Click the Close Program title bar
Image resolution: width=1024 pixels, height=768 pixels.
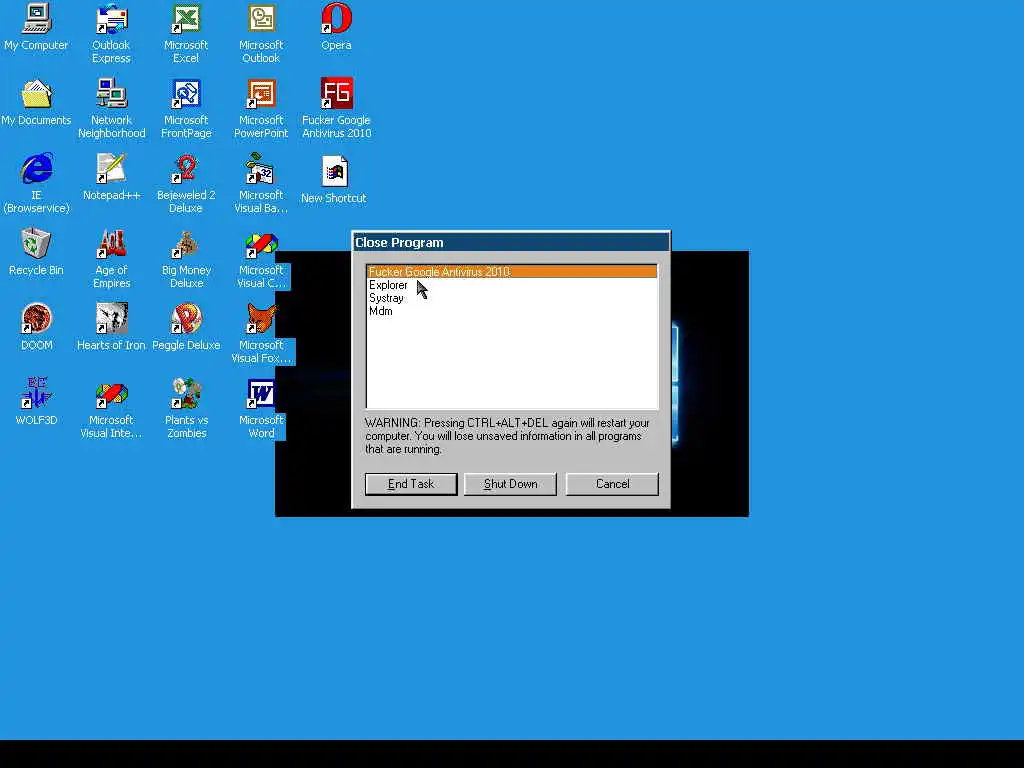[x=511, y=242]
